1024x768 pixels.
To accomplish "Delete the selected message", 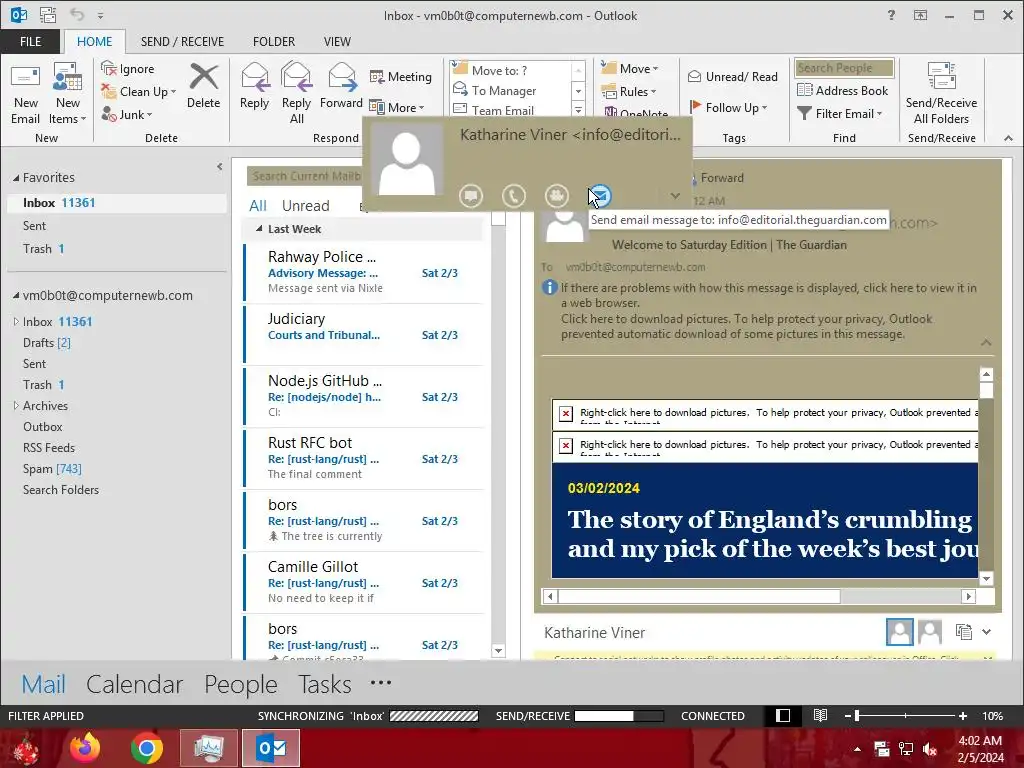I will tap(204, 86).
